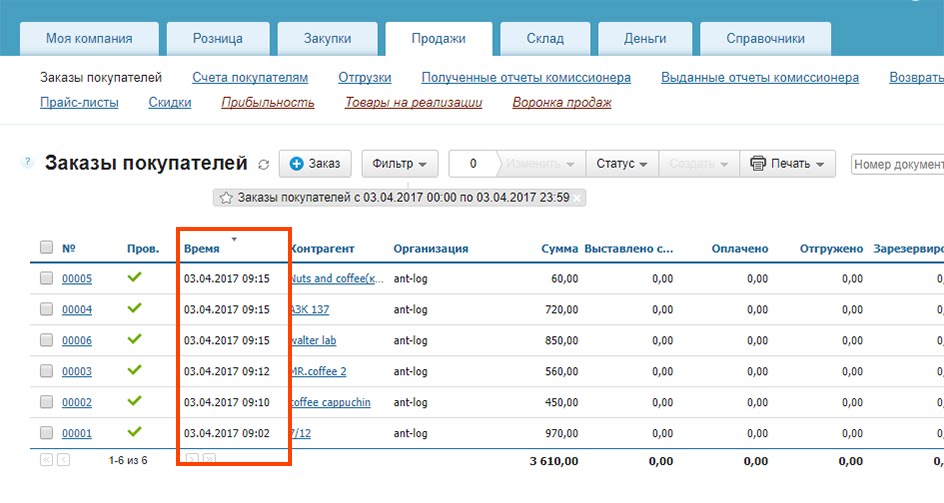This screenshot has width=944, height=503.
Task: Open Товары на реализации report link
Action: [x=414, y=102]
